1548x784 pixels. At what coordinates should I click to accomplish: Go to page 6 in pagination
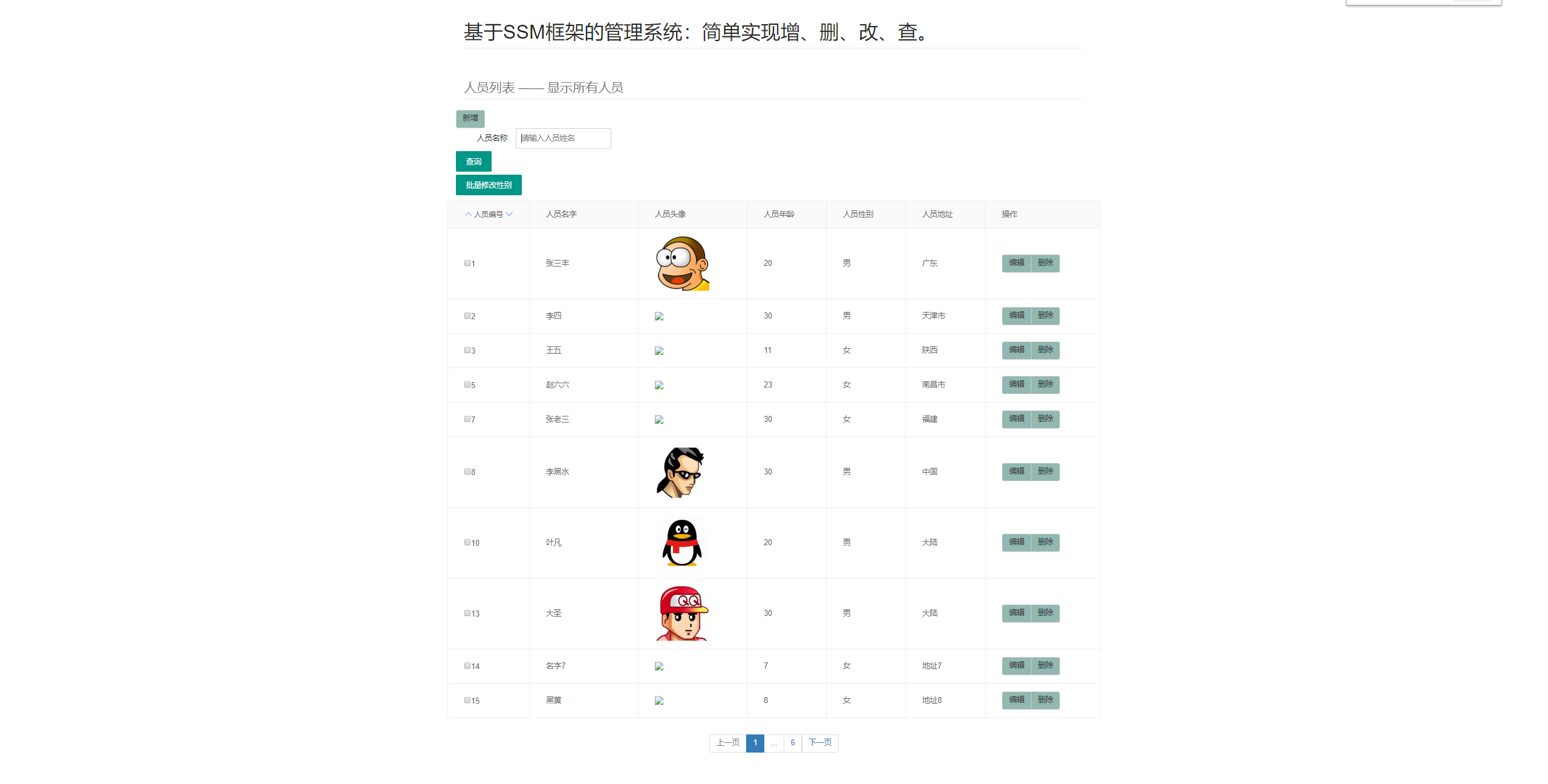(x=792, y=743)
